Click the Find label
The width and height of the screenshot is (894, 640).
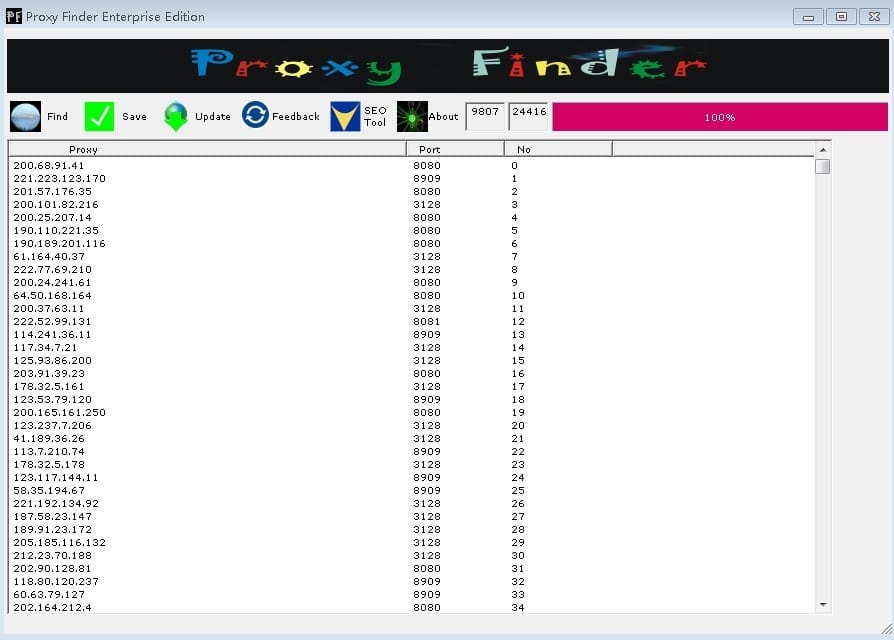tap(57, 116)
